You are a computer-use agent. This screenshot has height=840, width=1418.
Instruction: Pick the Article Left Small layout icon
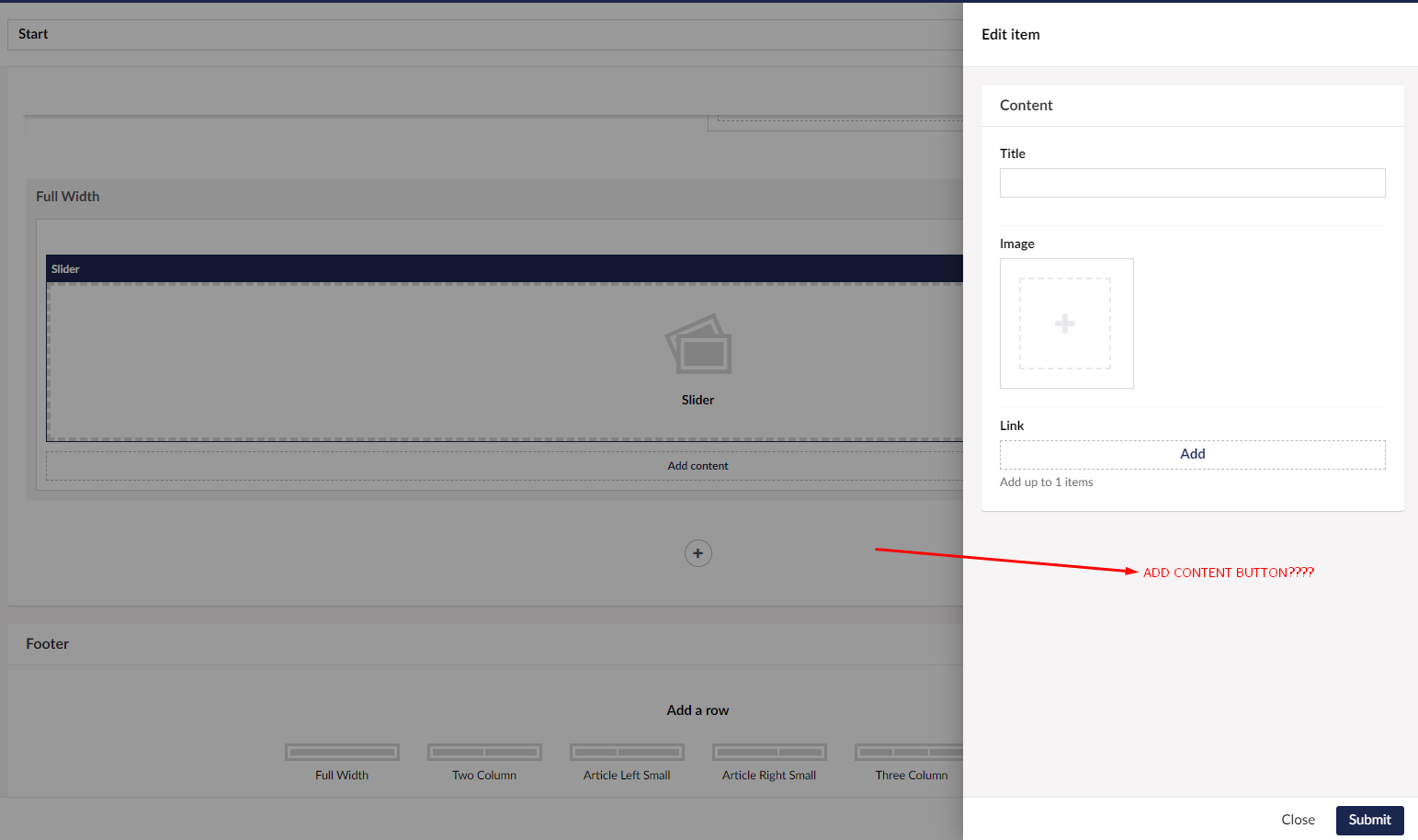click(627, 753)
